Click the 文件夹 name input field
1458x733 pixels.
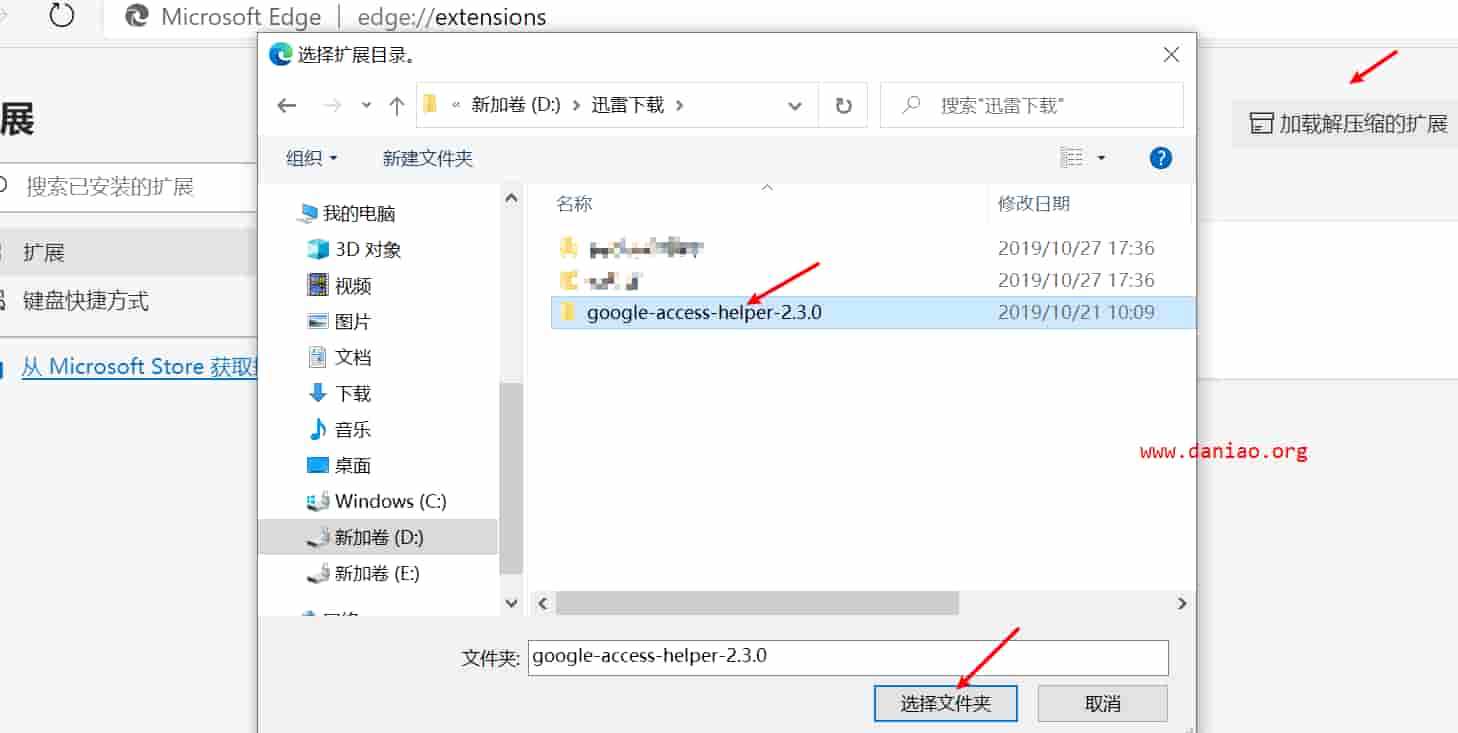848,657
